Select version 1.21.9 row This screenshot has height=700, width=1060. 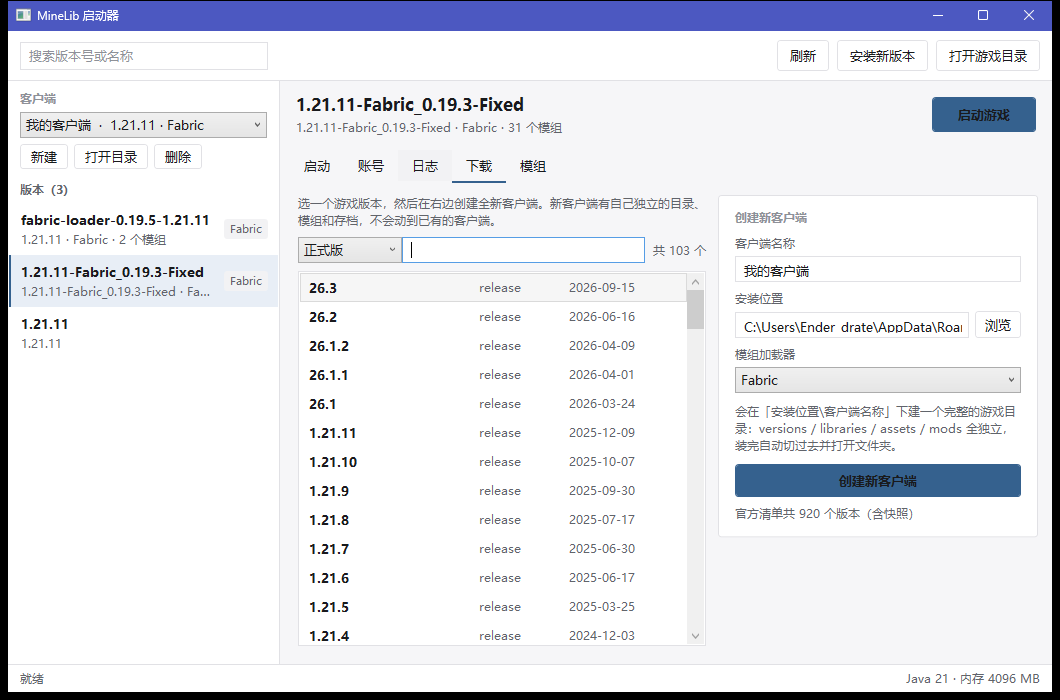[x=493, y=492]
